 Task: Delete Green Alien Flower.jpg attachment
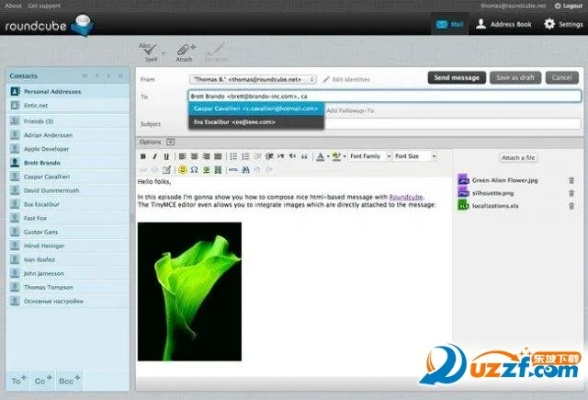pos(572,180)
